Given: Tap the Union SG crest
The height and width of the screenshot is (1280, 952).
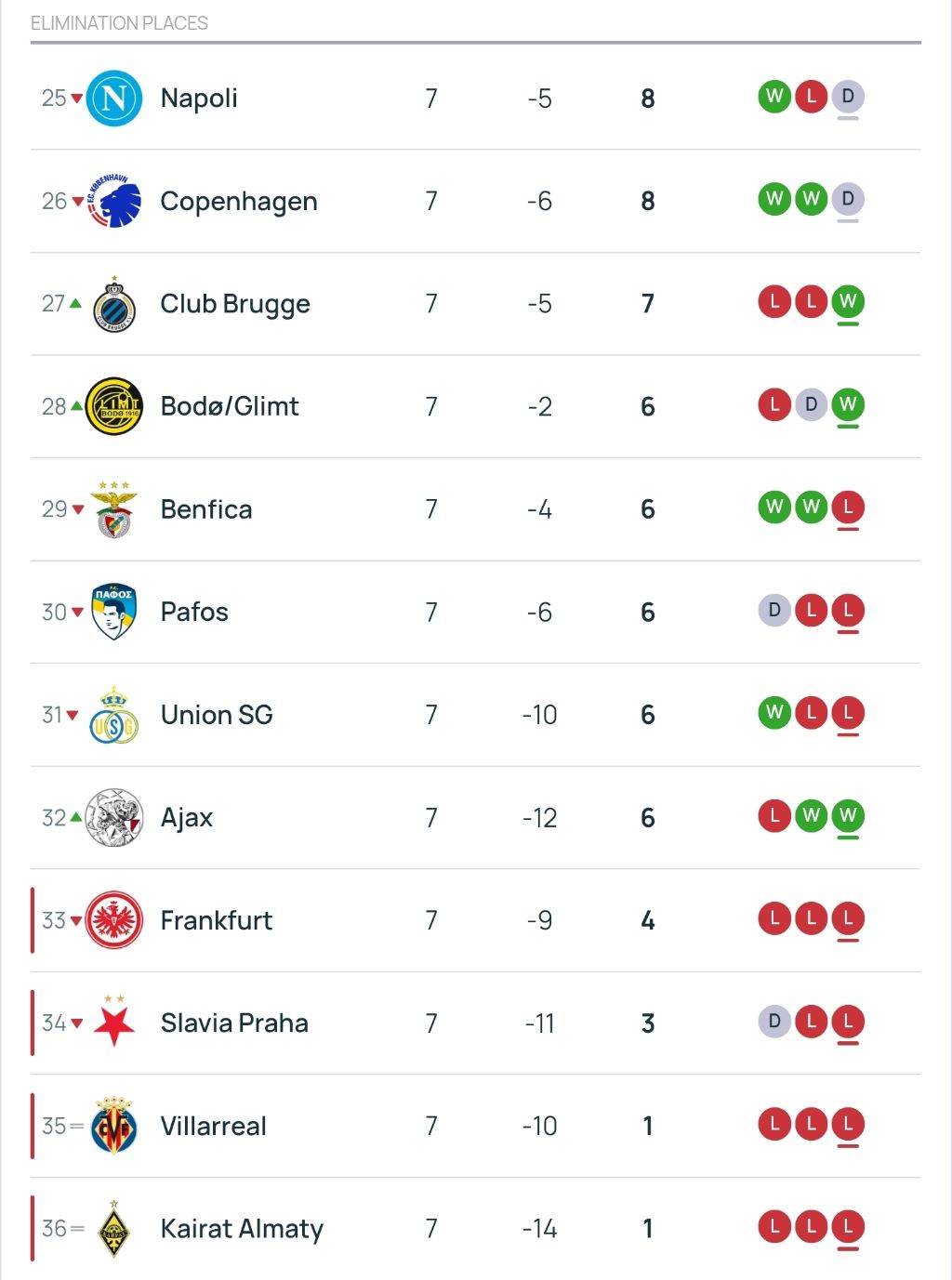Looking at the screenshot, I should [x=113, y=715].
